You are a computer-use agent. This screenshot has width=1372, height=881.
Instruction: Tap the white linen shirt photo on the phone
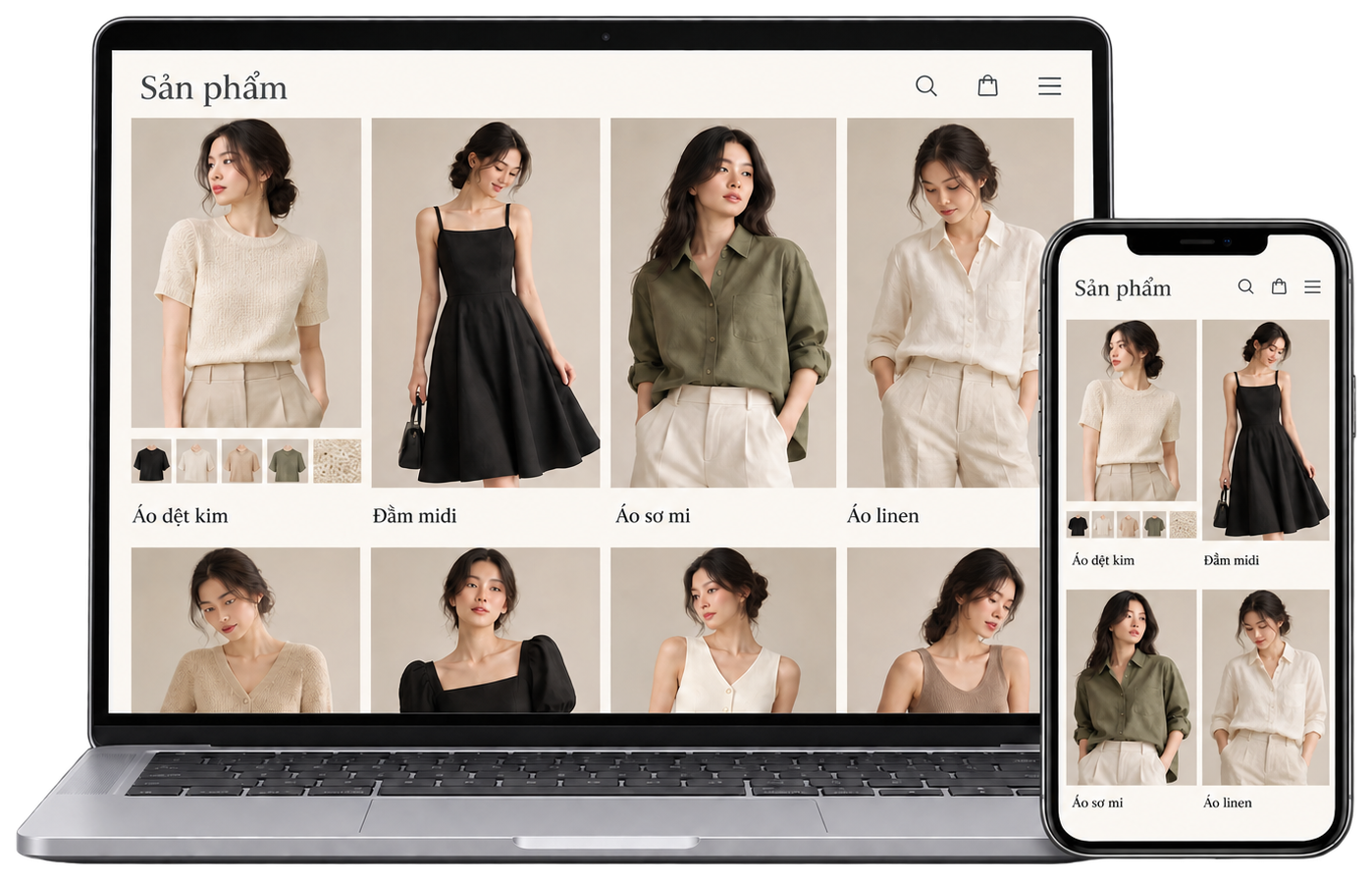pos(1266,687)
